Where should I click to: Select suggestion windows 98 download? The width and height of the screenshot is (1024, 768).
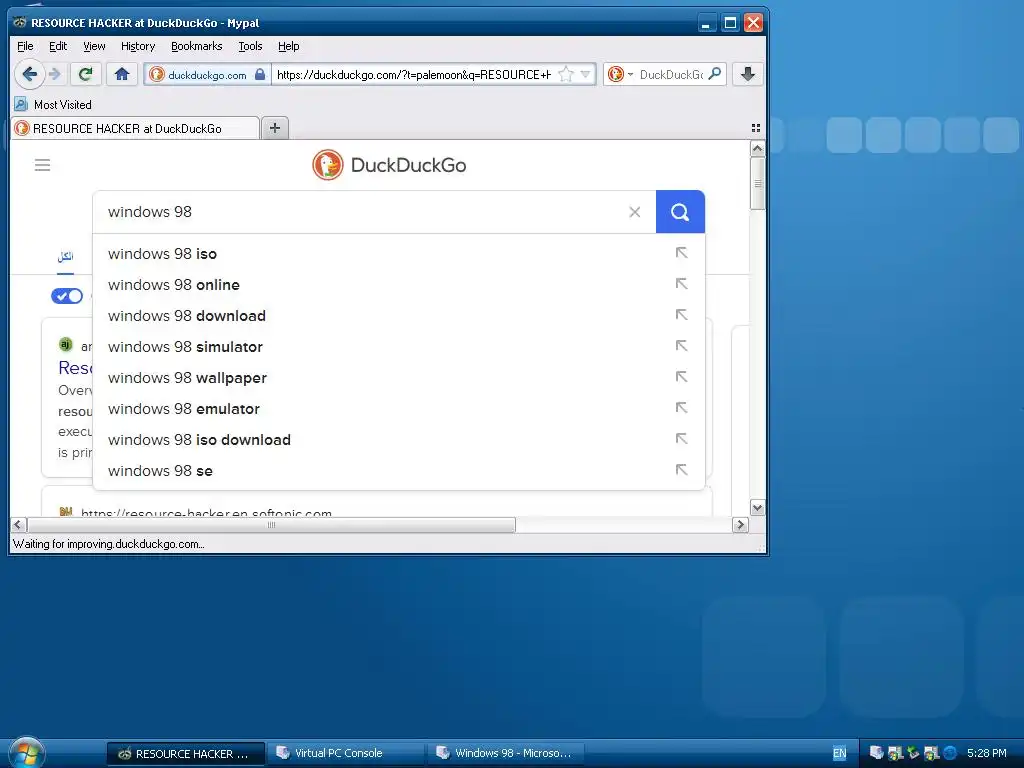click(399, 315)
